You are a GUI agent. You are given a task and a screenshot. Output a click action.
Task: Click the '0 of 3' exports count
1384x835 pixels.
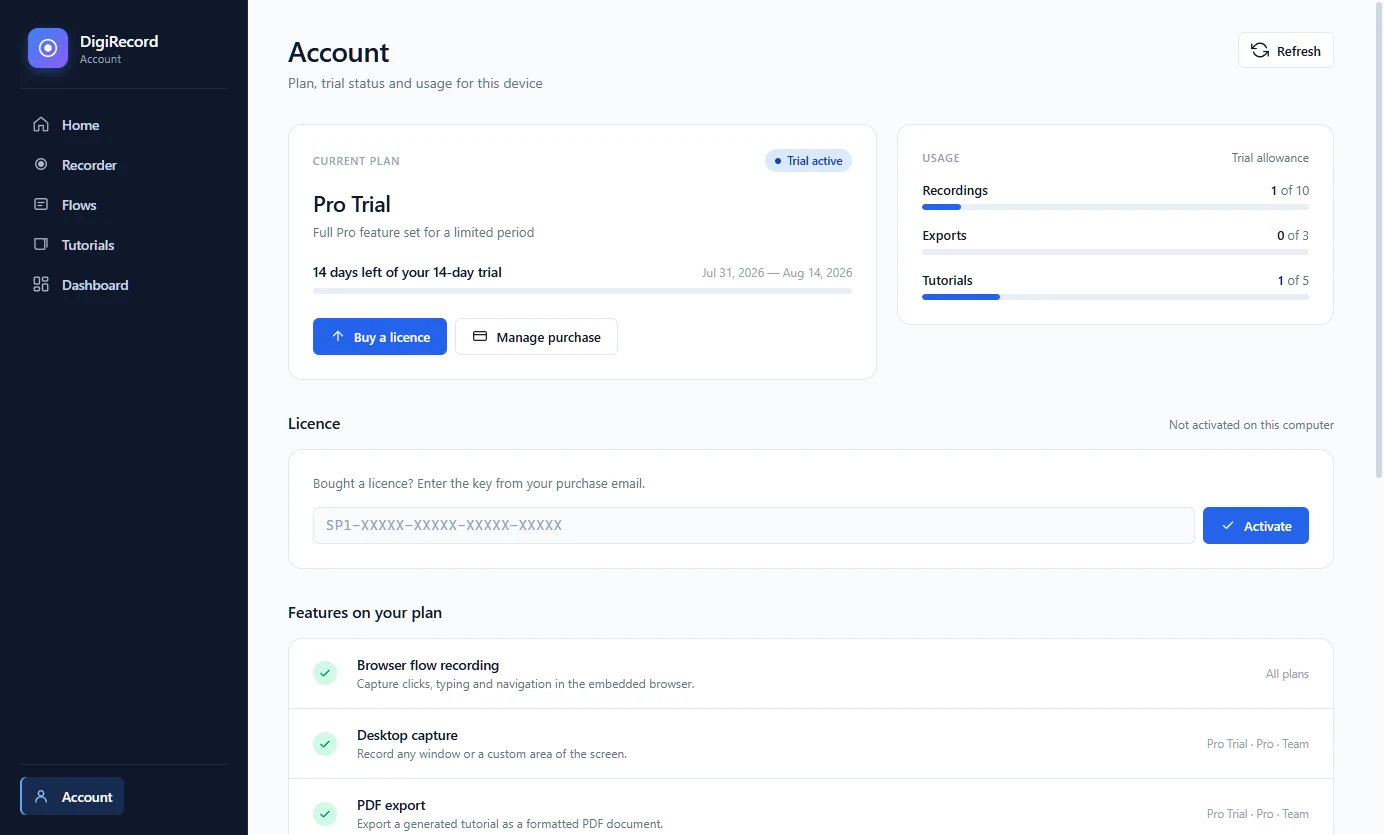coord(1293,235)
